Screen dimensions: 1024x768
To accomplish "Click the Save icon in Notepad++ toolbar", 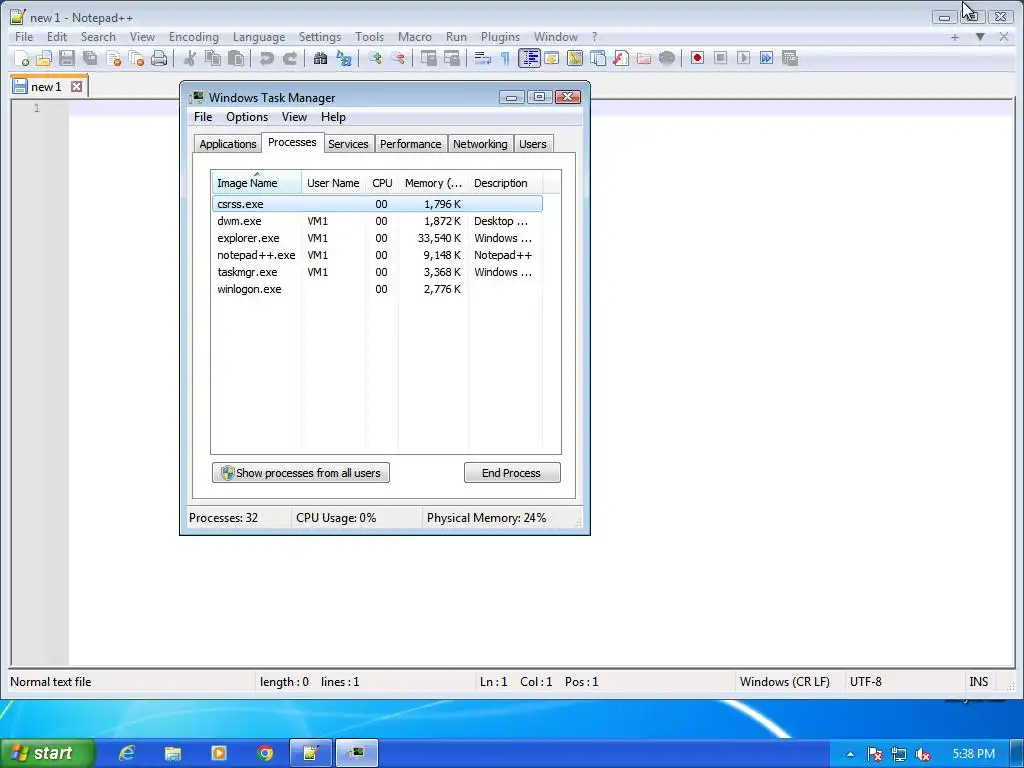I will click(67, 59).
